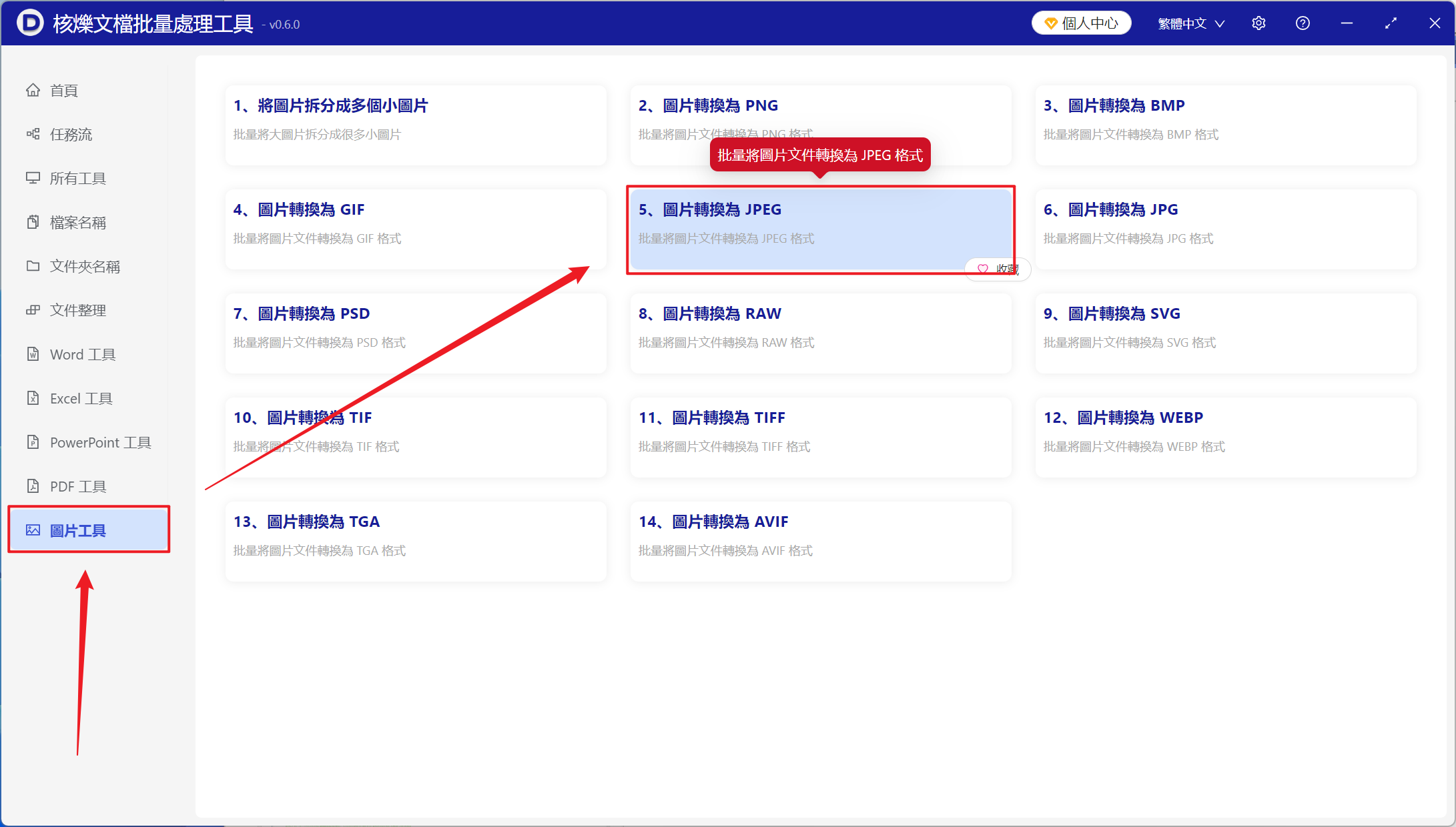This screenshot has width=1456, height=827.
Task: Click the Word document icon in sidebar
Action: 33,354
